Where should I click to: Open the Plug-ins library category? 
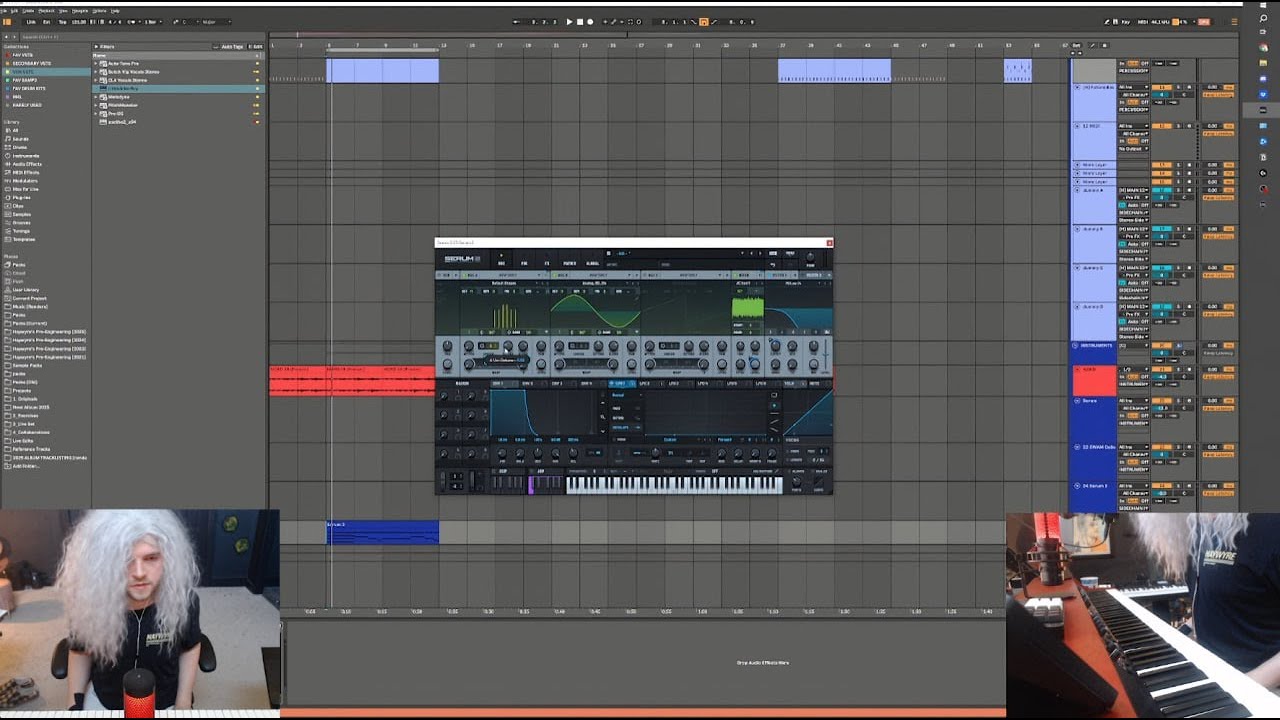pos(20,197)
